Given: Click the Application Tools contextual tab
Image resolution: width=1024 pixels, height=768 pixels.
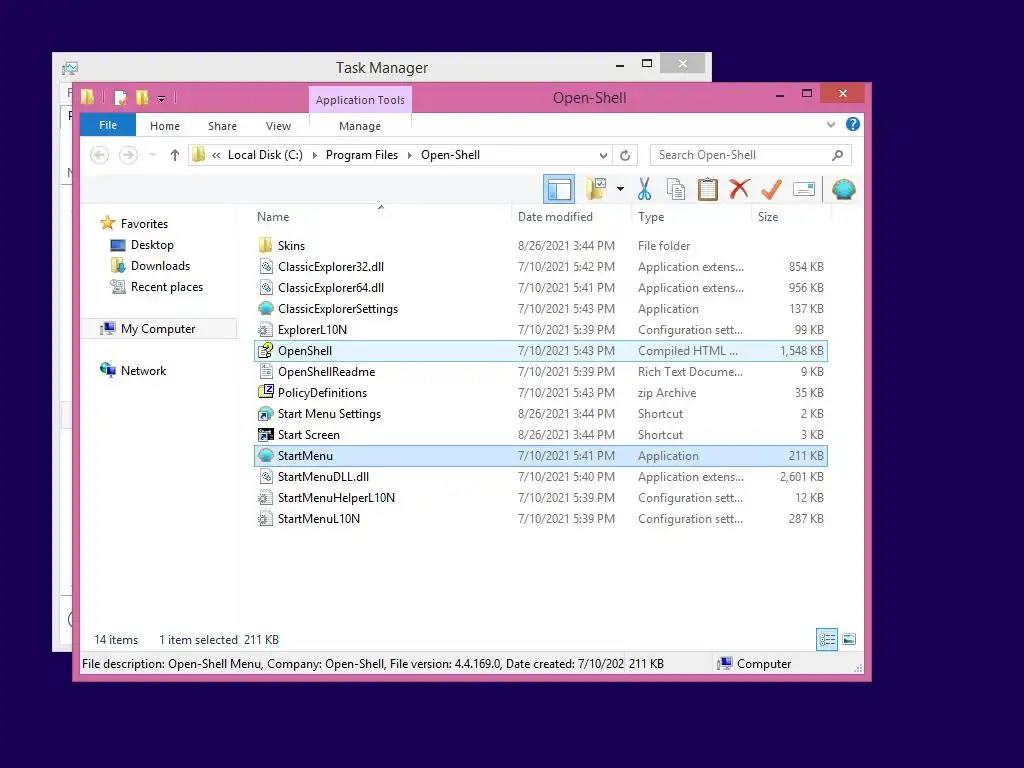Looking at the screenshot, I should (x=360, y=100).
